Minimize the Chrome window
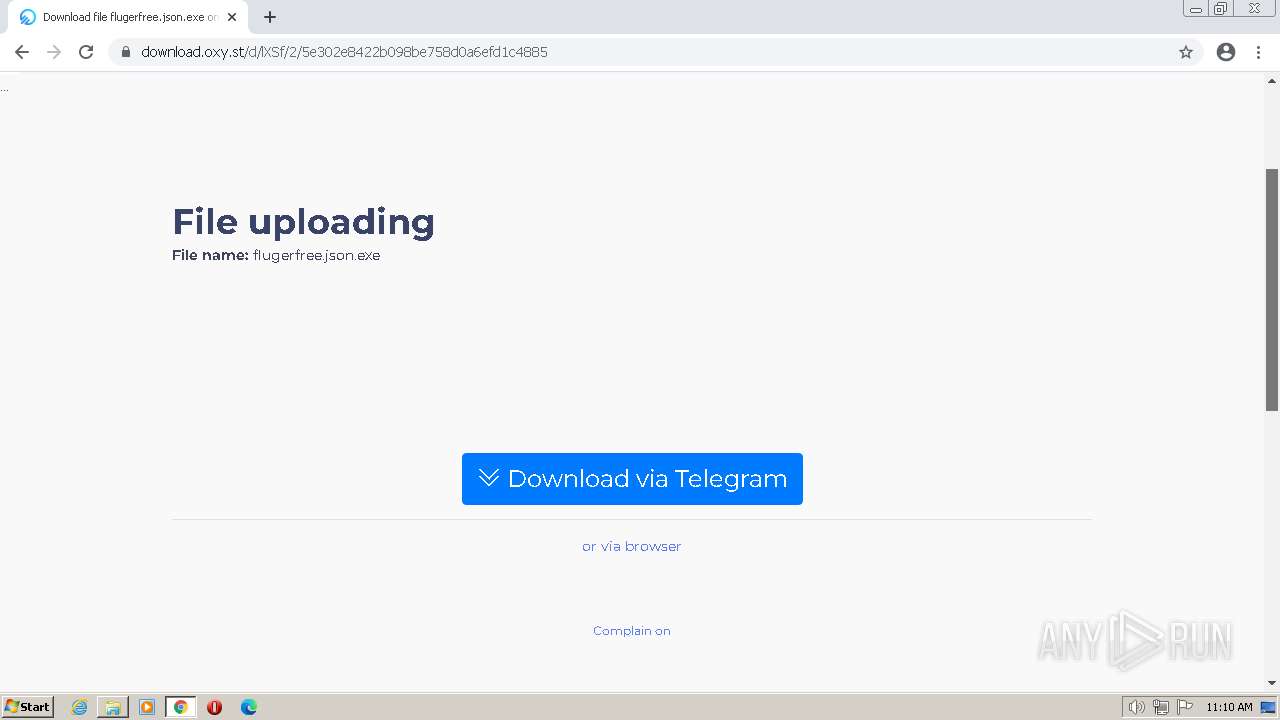Image resolution: width=1280 pixels, height=720 pixels. point(1195,9)
